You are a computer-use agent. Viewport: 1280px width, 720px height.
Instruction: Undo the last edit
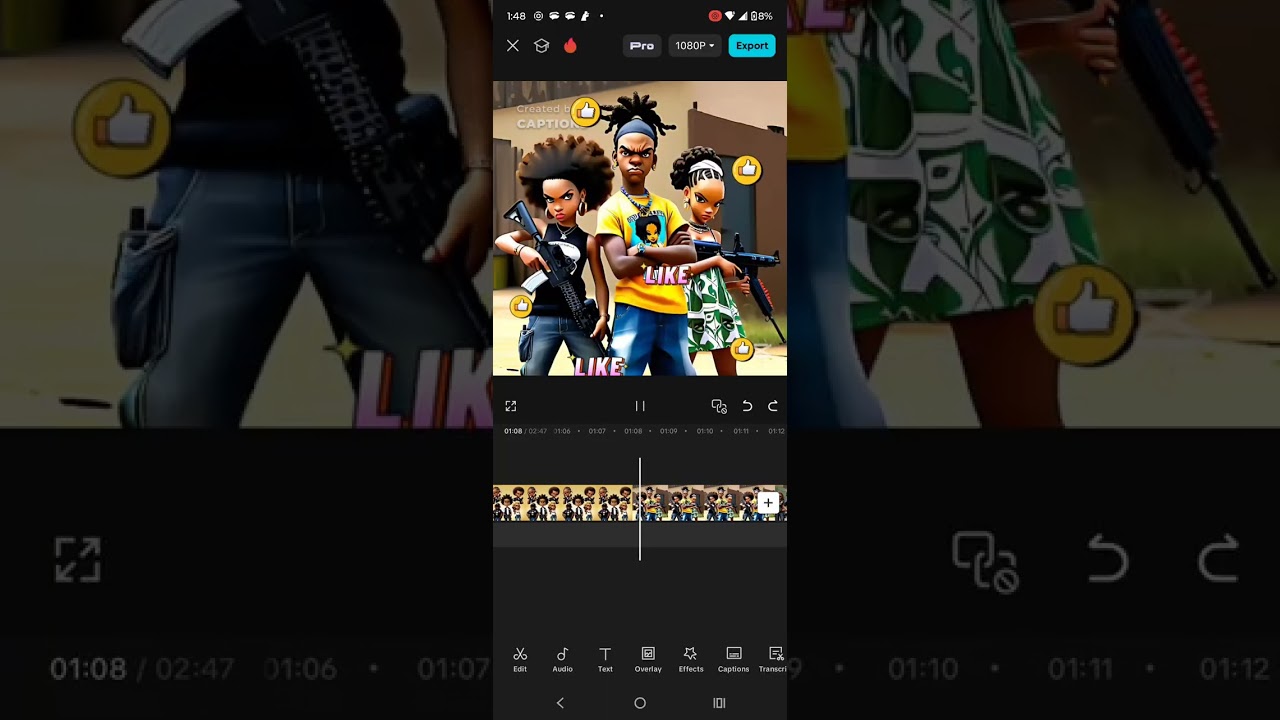[747, 406]
